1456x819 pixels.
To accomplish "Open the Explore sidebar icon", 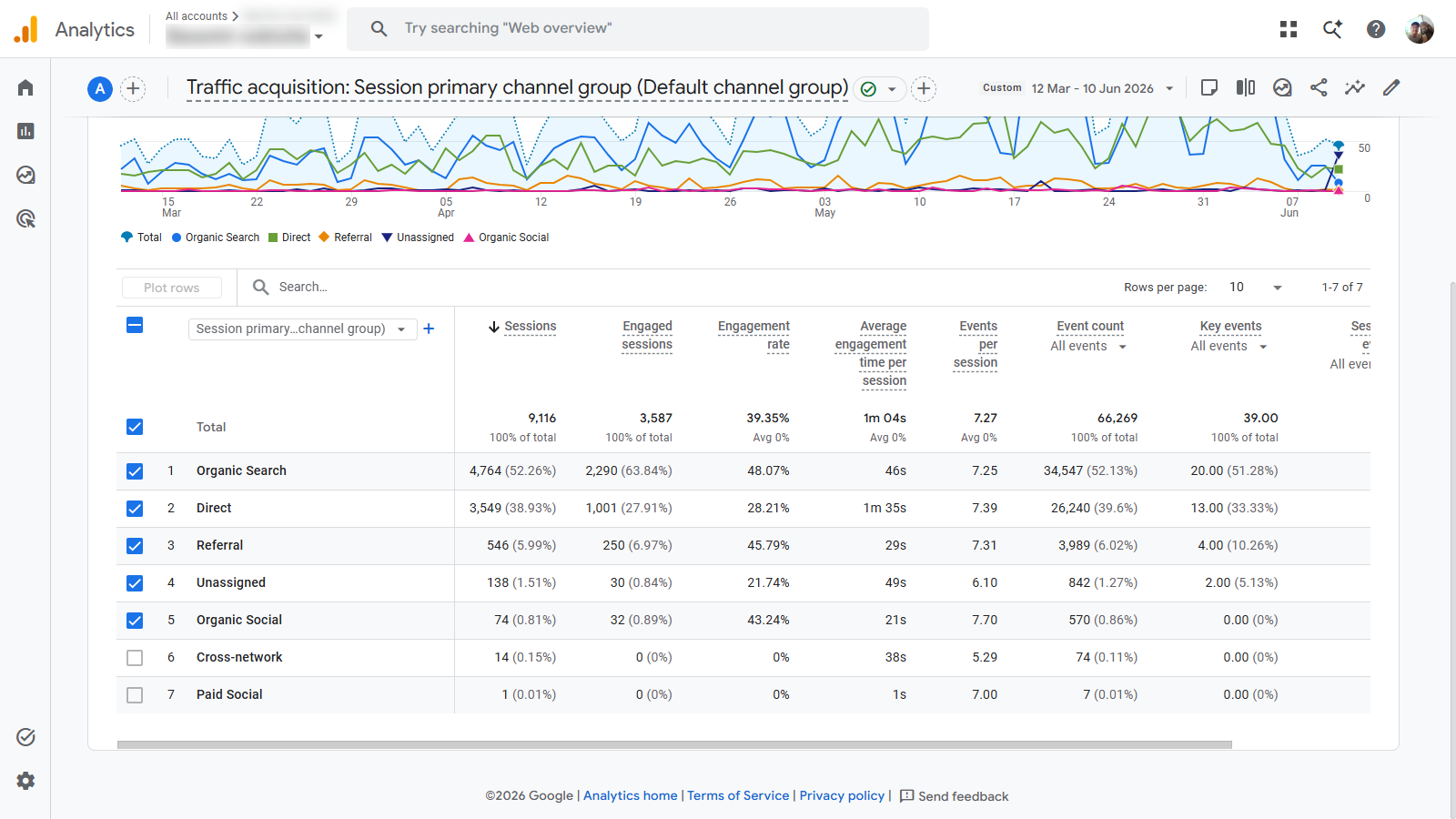I will (25, 175).
